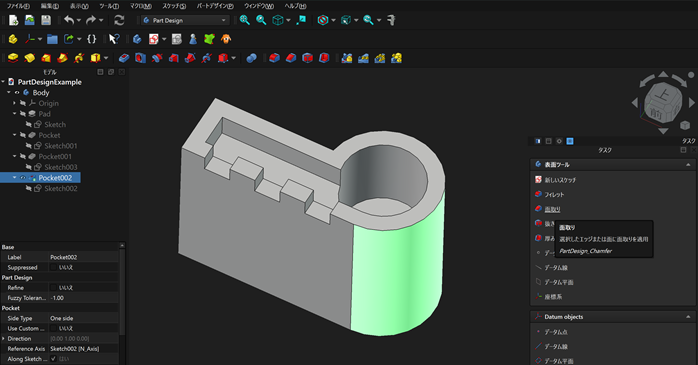Open the additive primitive dropdown arrow
The image size is (698, 365).
106,58
